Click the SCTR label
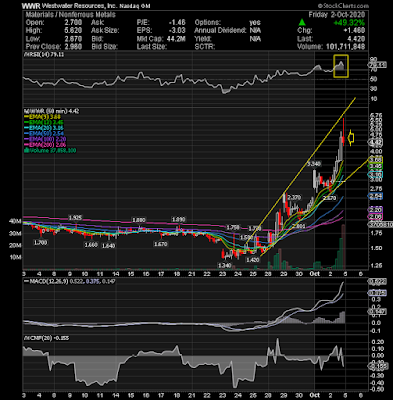 (204, 47)
